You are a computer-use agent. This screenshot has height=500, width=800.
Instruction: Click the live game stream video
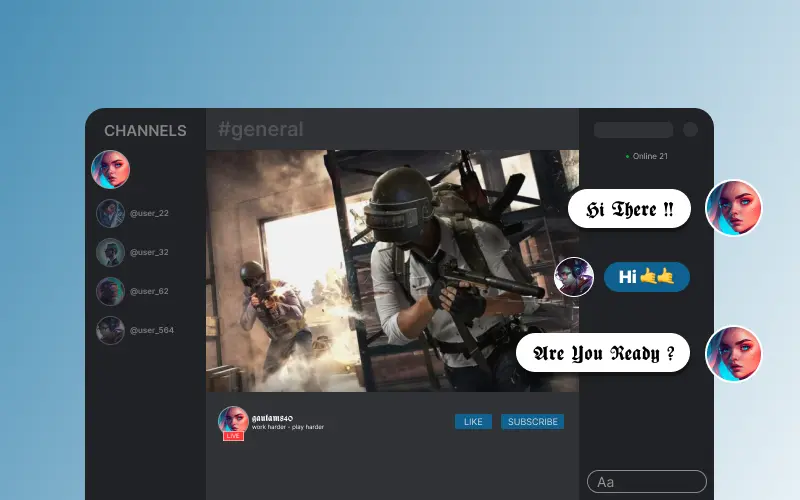coord(392,270)
